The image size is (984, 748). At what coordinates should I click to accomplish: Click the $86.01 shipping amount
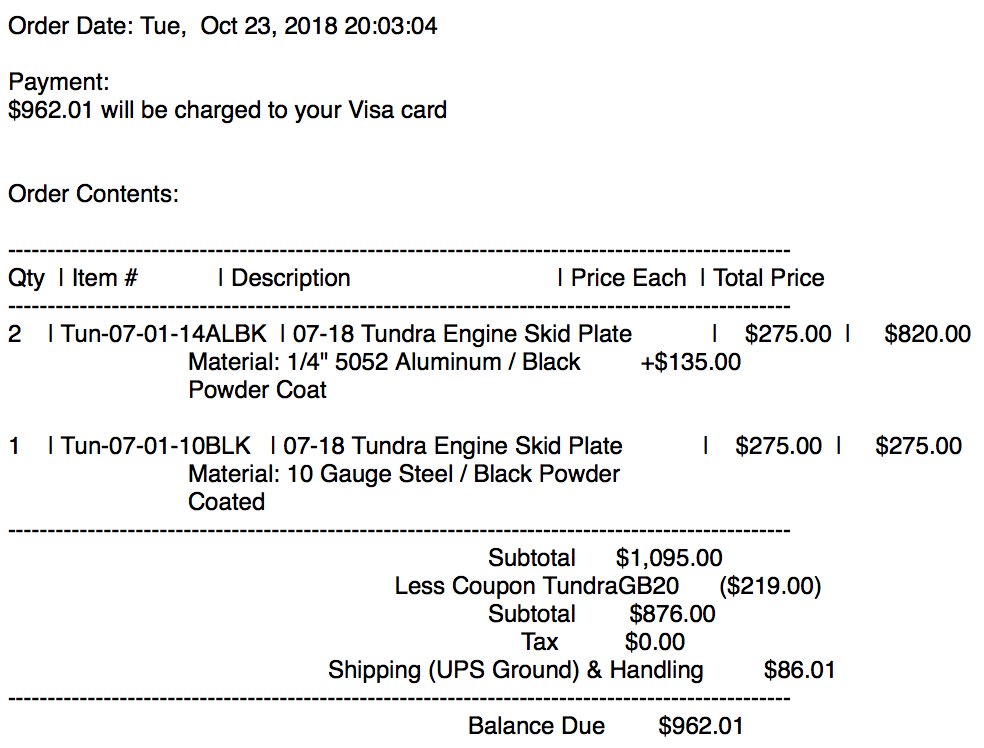799,670
